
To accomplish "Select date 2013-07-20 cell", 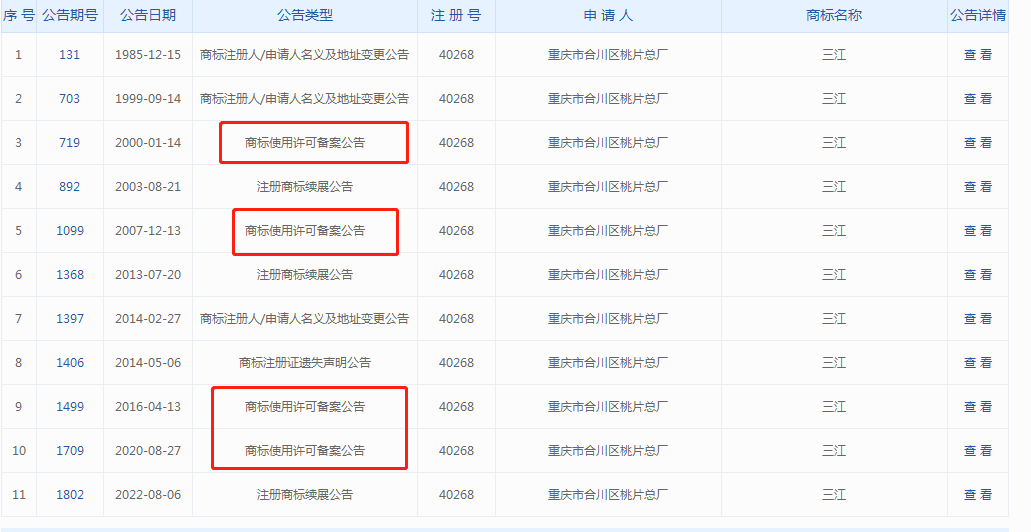I will pyautogui.click(x=148, y=274).
